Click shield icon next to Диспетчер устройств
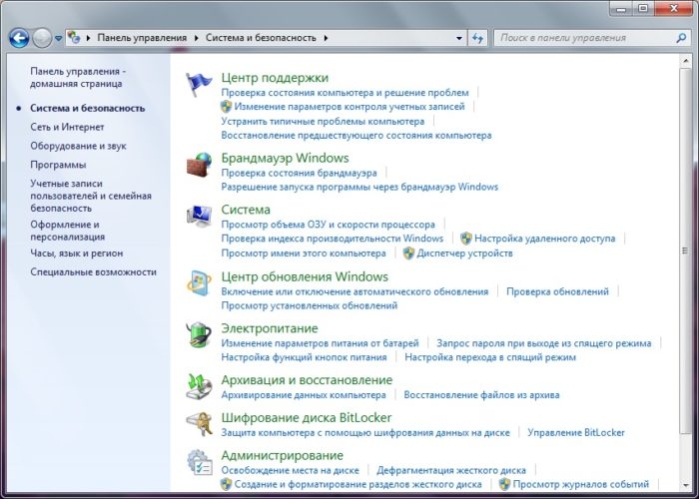This screenshot has width=699, height=499. pyautogui.click(x=409, y=253)
